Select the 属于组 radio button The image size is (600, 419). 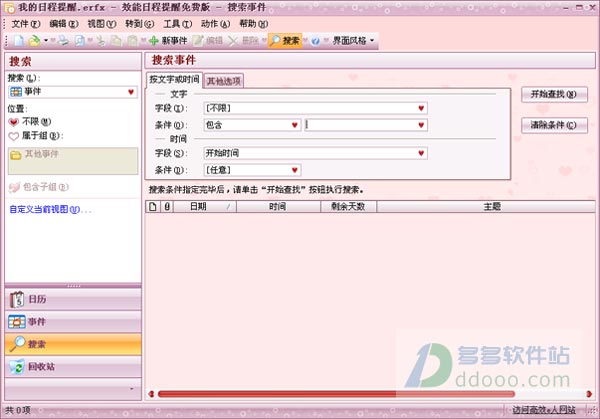[x=36, y=135]
